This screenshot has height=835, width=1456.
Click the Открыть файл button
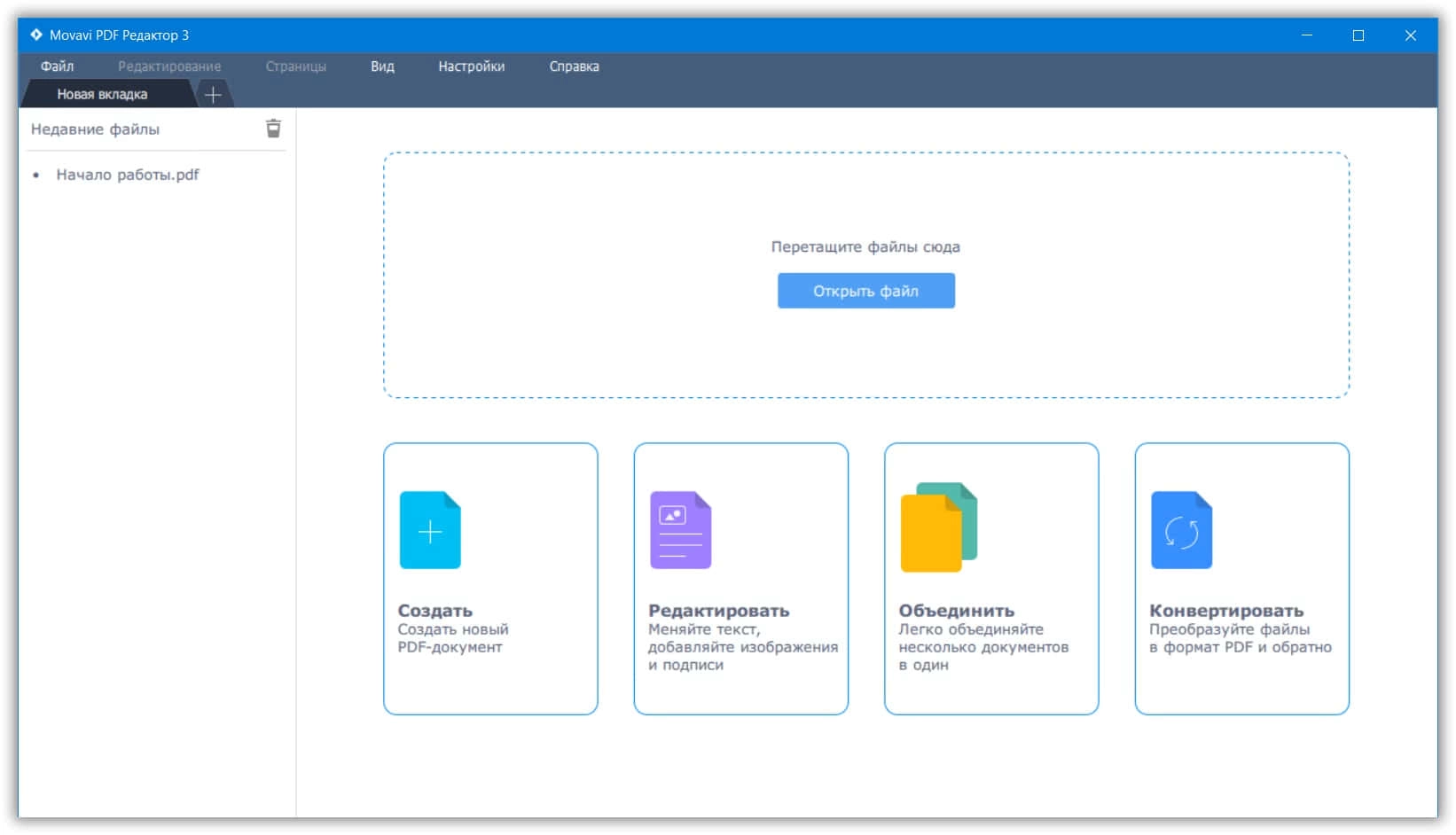(x=866, y=291)
